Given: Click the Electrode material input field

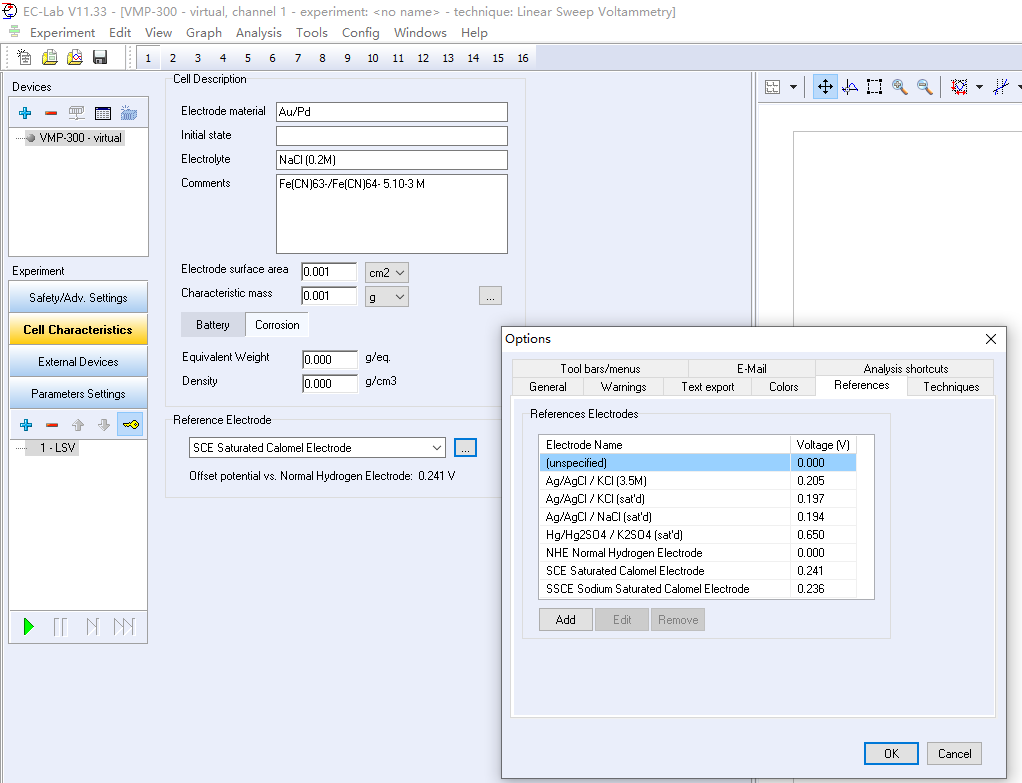Looking at the screenshot, I should coord(391,112).
